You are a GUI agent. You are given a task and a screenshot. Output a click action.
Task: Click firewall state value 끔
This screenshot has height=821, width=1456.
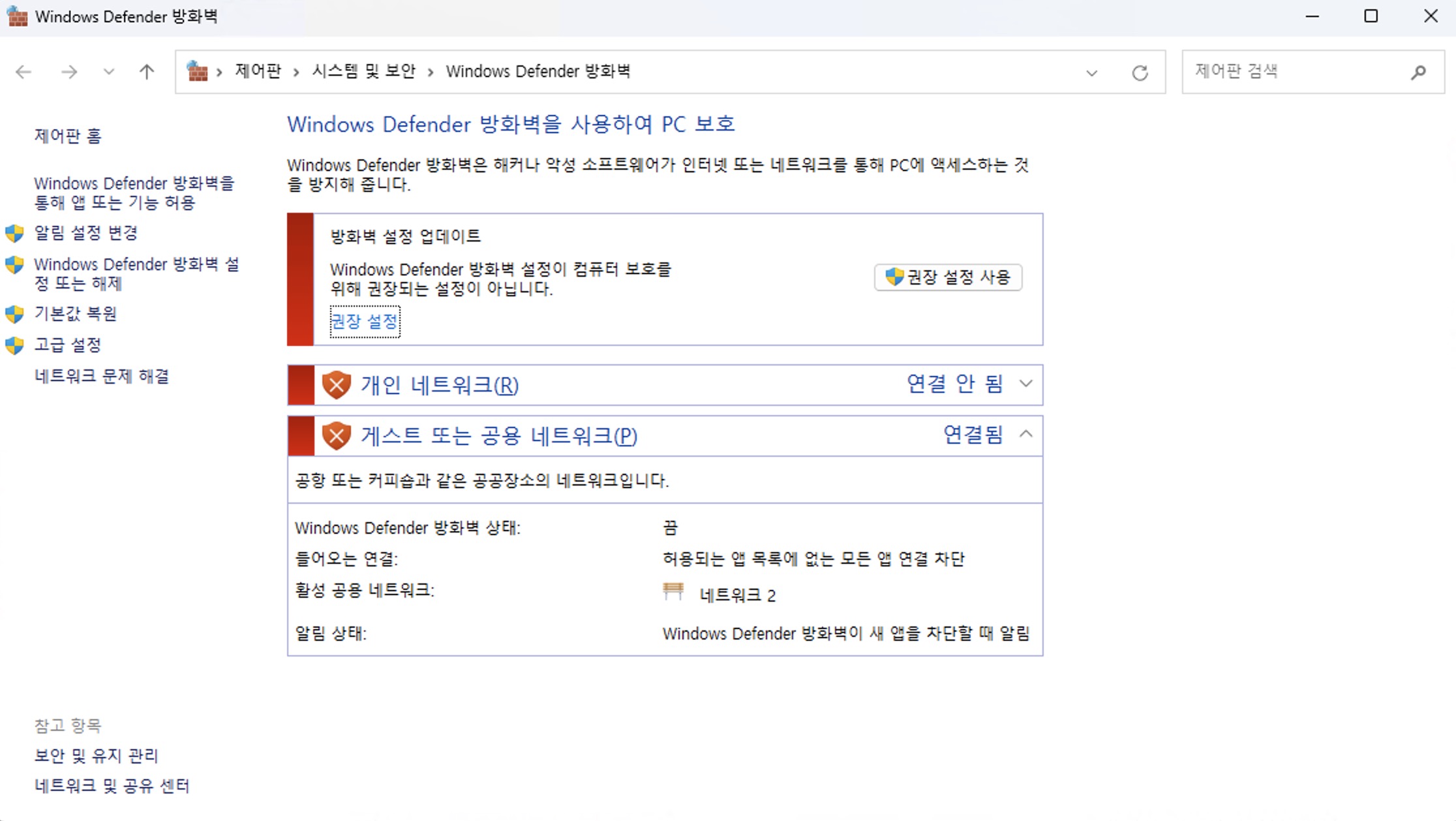pos(671,527)
